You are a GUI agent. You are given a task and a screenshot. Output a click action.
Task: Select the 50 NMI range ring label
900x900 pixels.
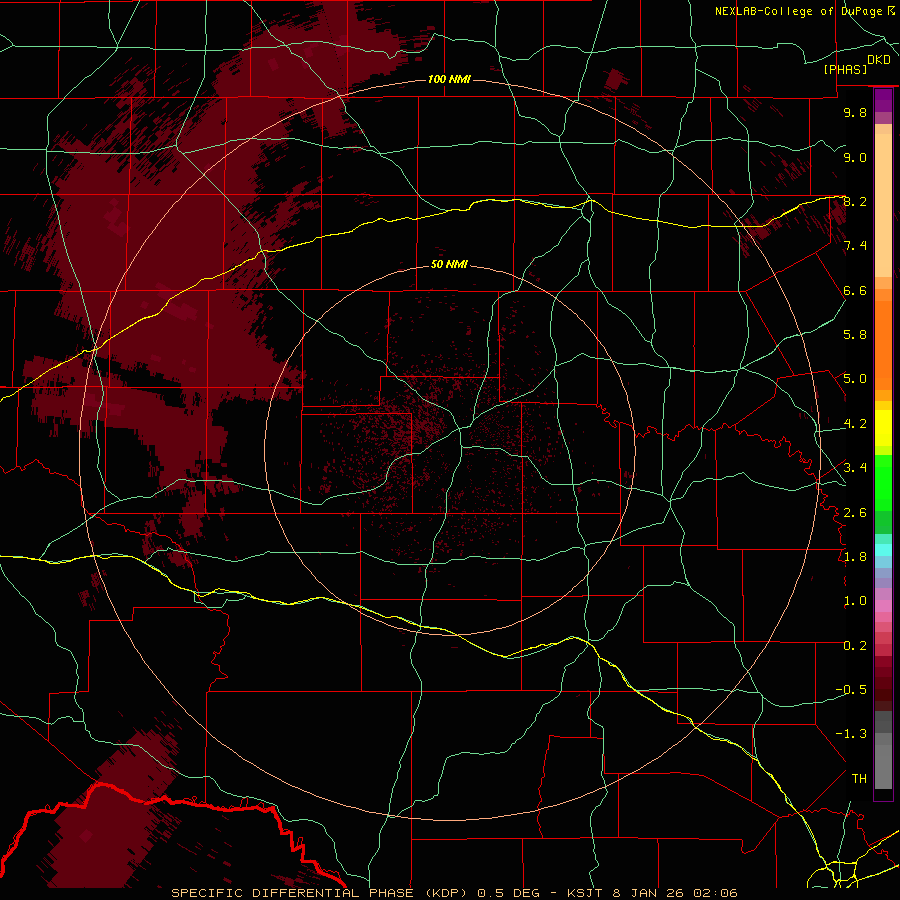(449, 264)
